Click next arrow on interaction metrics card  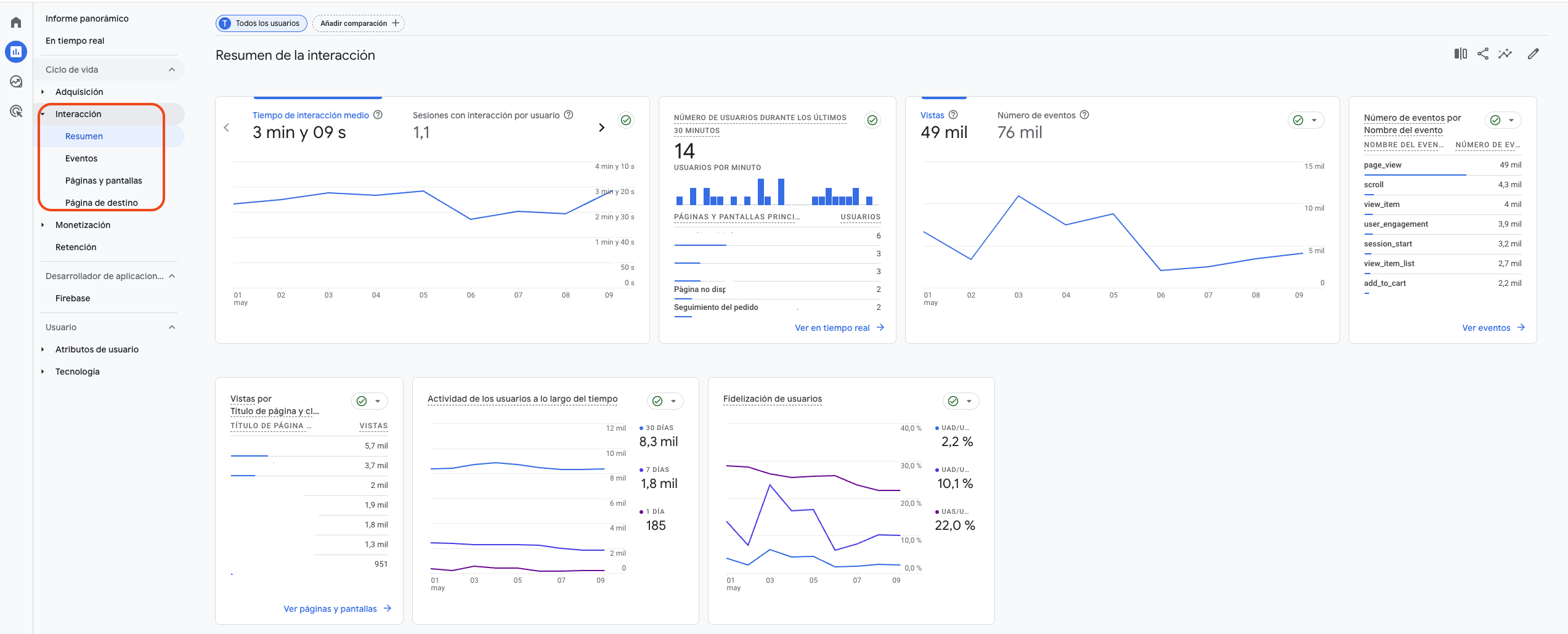[601, 128]
